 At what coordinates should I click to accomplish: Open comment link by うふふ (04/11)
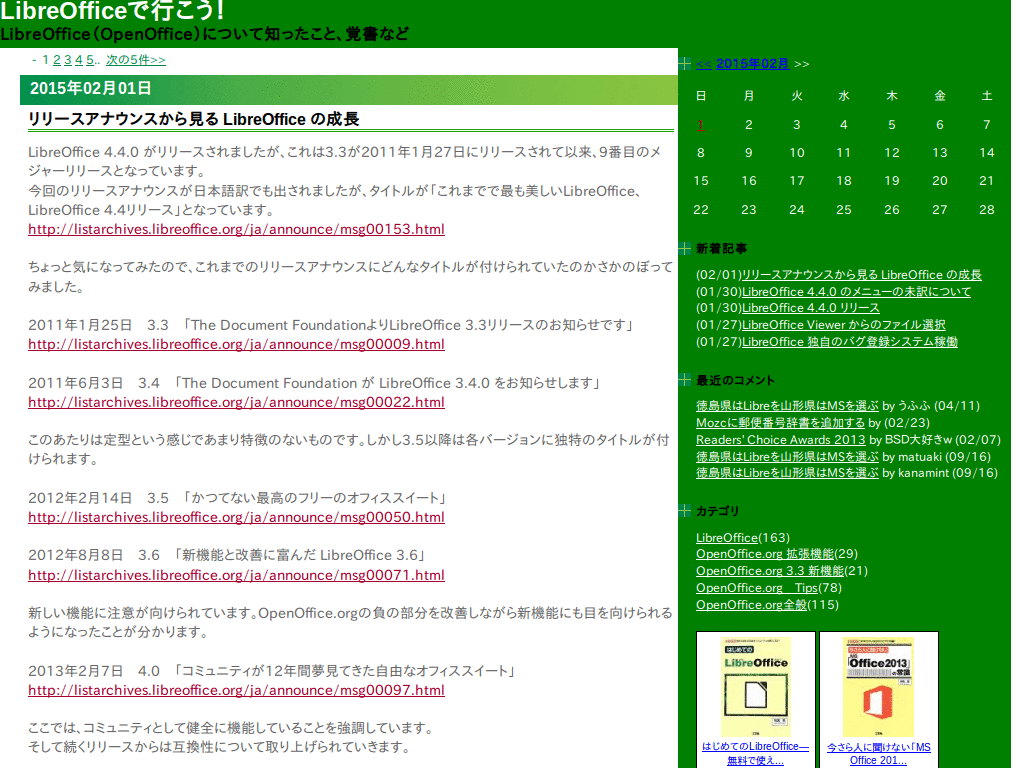pos(788,406)
